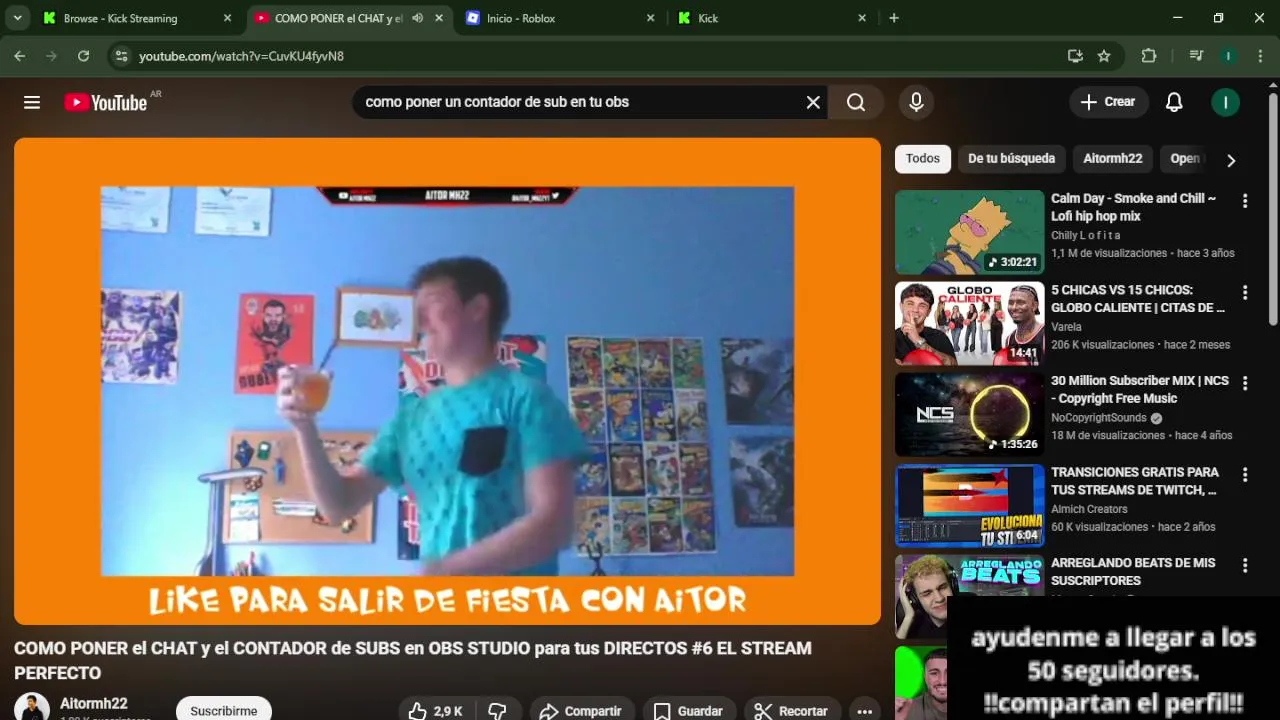Open a new browser tab

[x=894, y=18]
